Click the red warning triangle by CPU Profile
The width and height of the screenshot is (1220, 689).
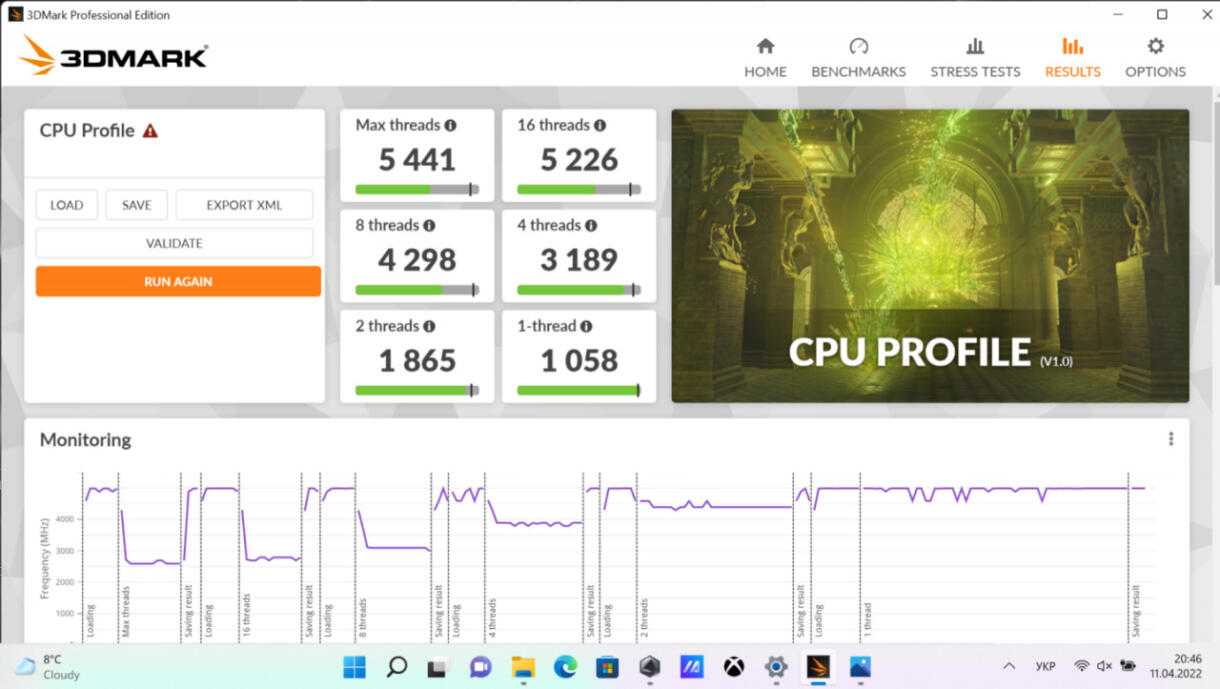click(150, 131)
